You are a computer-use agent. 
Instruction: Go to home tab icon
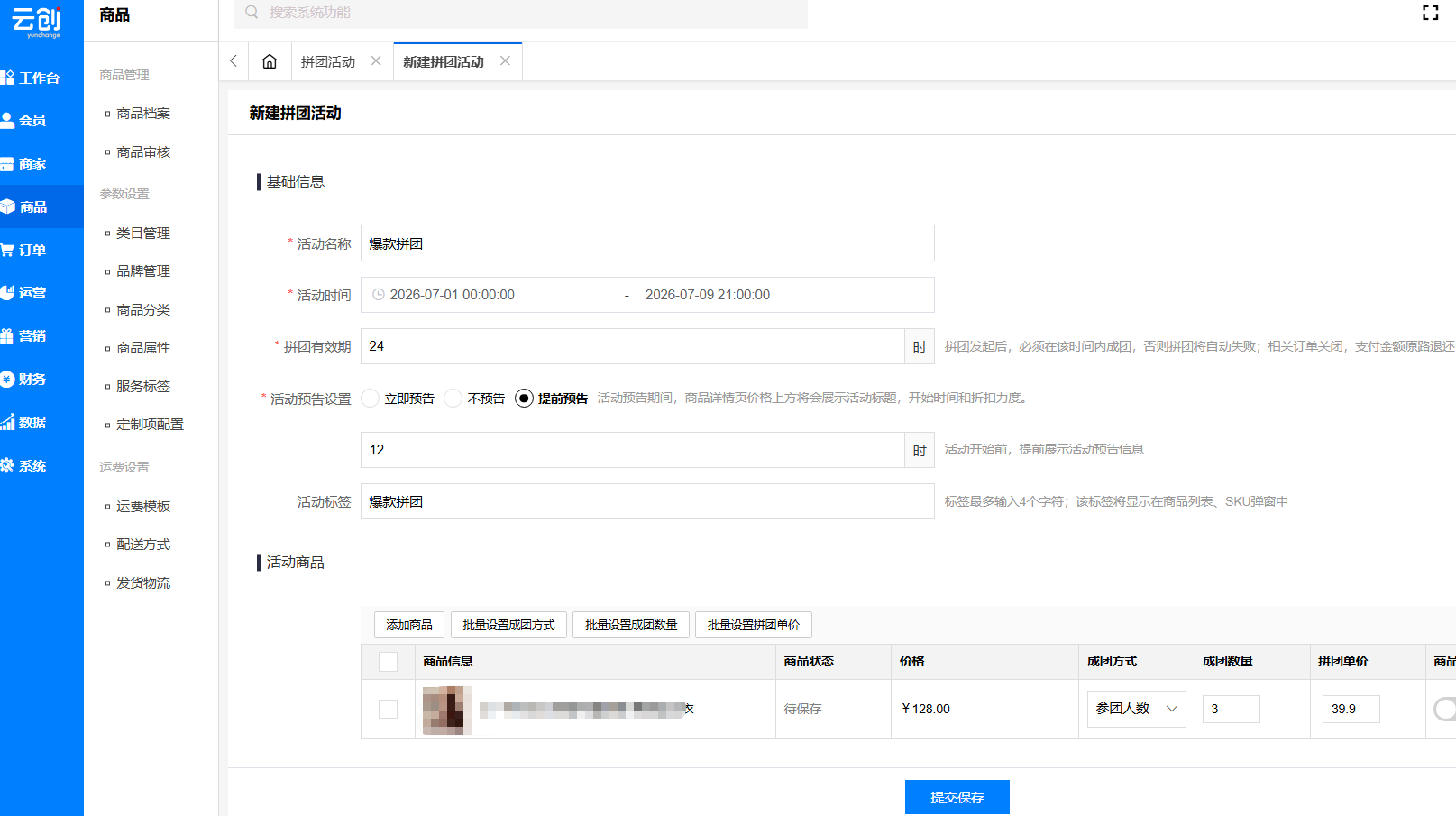tap(269, 61)
